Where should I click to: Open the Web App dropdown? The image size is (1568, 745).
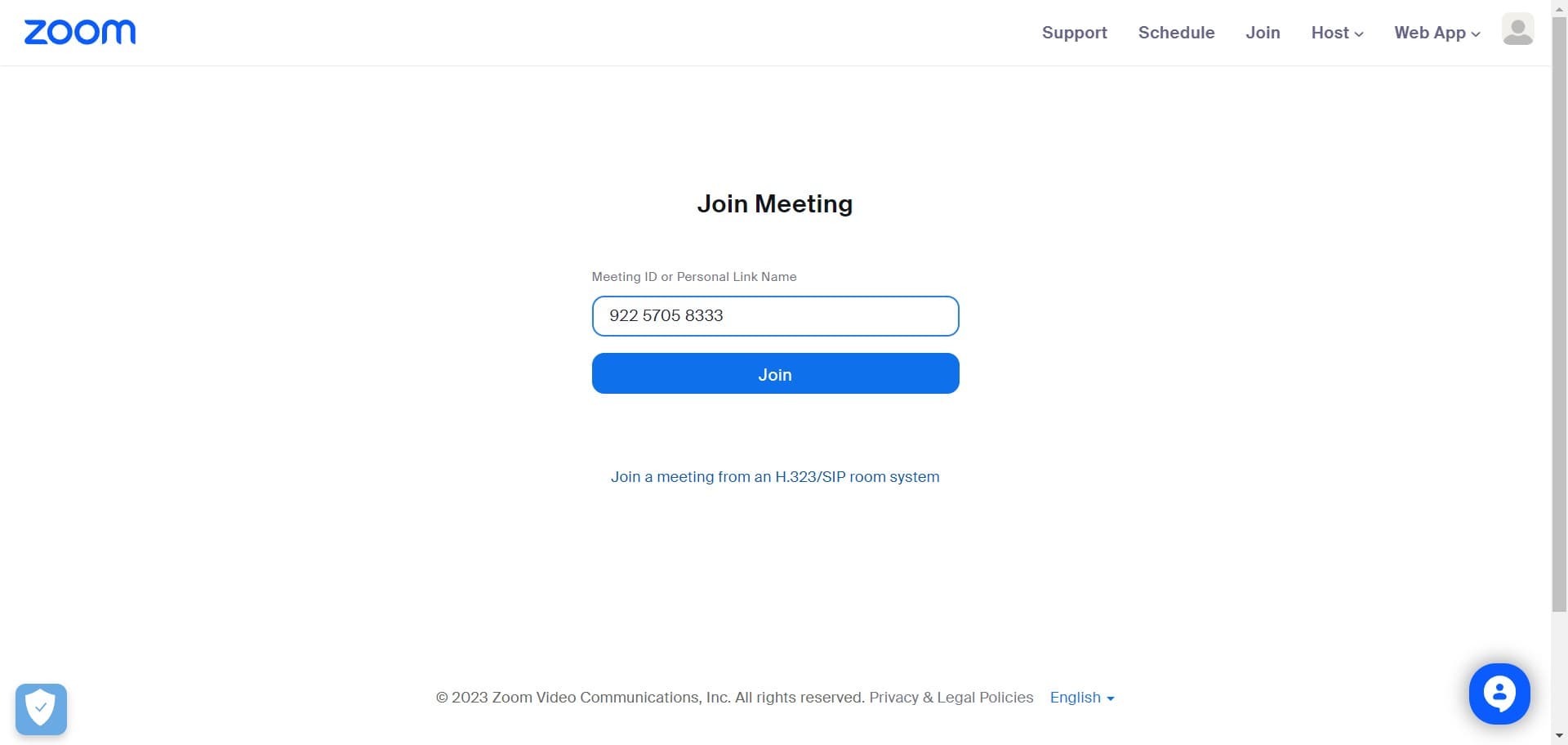(1437, 33)
